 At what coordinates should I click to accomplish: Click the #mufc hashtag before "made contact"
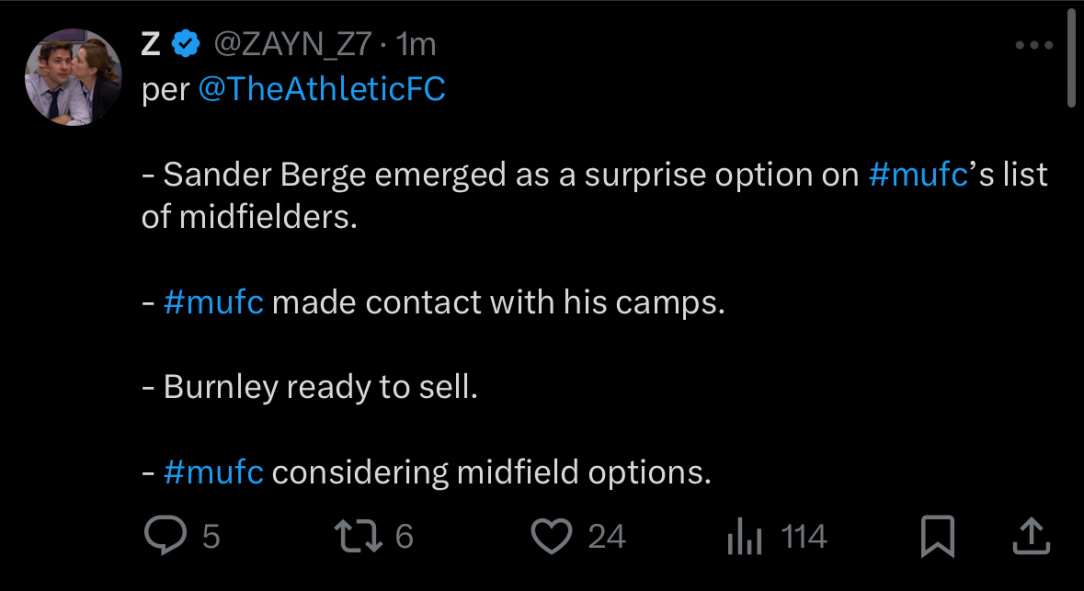pos(214,302)
